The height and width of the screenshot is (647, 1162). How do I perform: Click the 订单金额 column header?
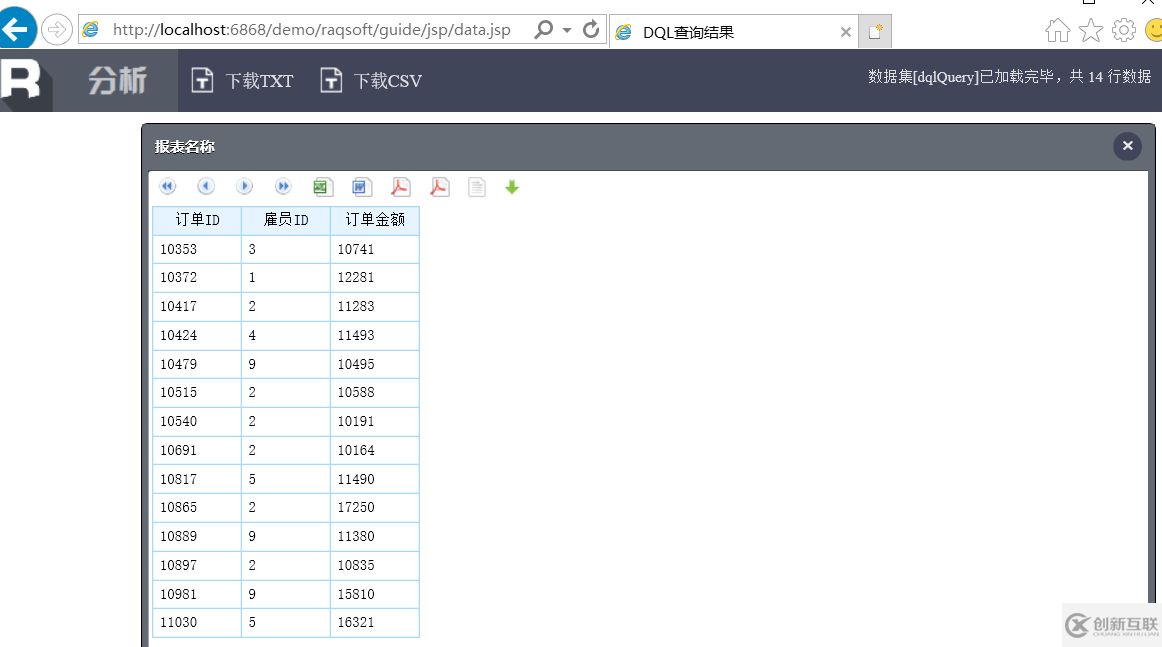tap(375, 220)
